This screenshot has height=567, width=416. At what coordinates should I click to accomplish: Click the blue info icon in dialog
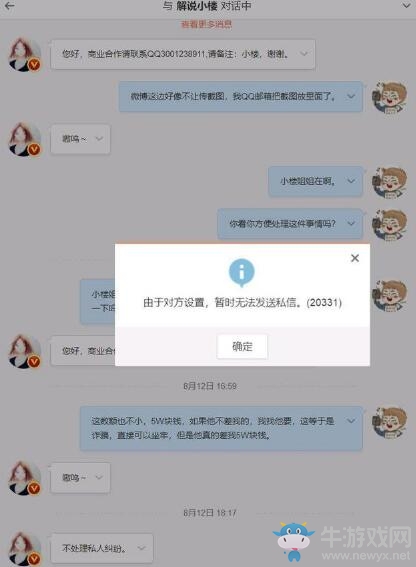click(x=242, y=272)
